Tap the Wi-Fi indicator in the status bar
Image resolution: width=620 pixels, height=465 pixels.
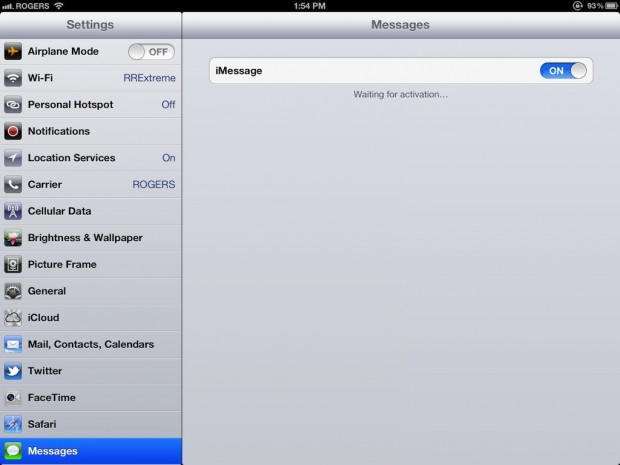(x=59, y=6)
